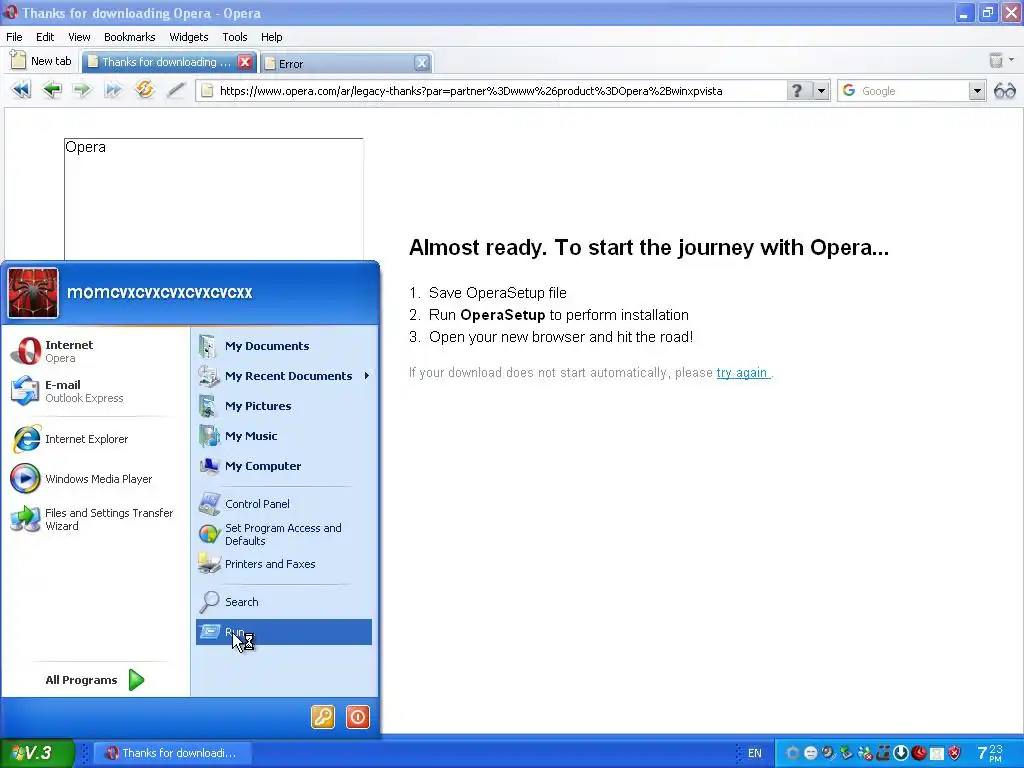Open Control Panel

coord(284,504)
